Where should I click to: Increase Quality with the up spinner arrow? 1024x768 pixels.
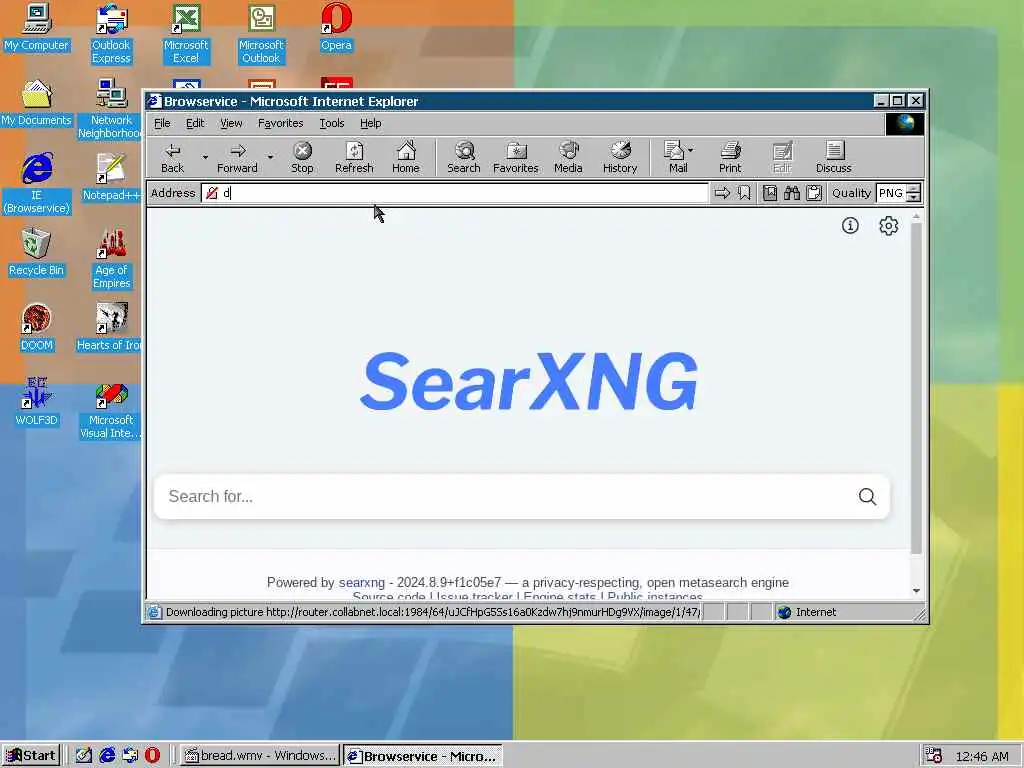[914, 189]
